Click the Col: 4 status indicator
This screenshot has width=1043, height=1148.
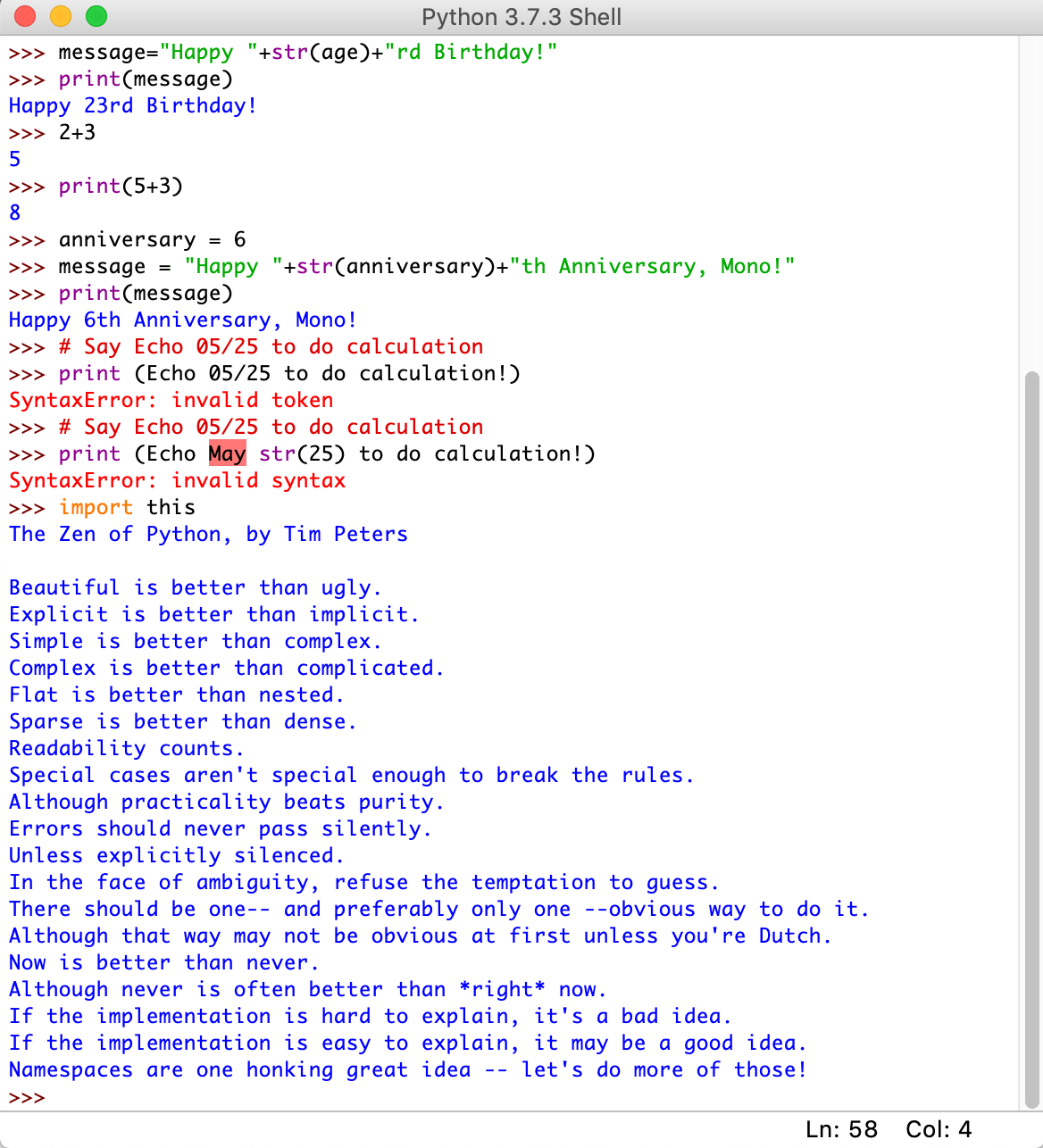click(x=938, y=1128)
